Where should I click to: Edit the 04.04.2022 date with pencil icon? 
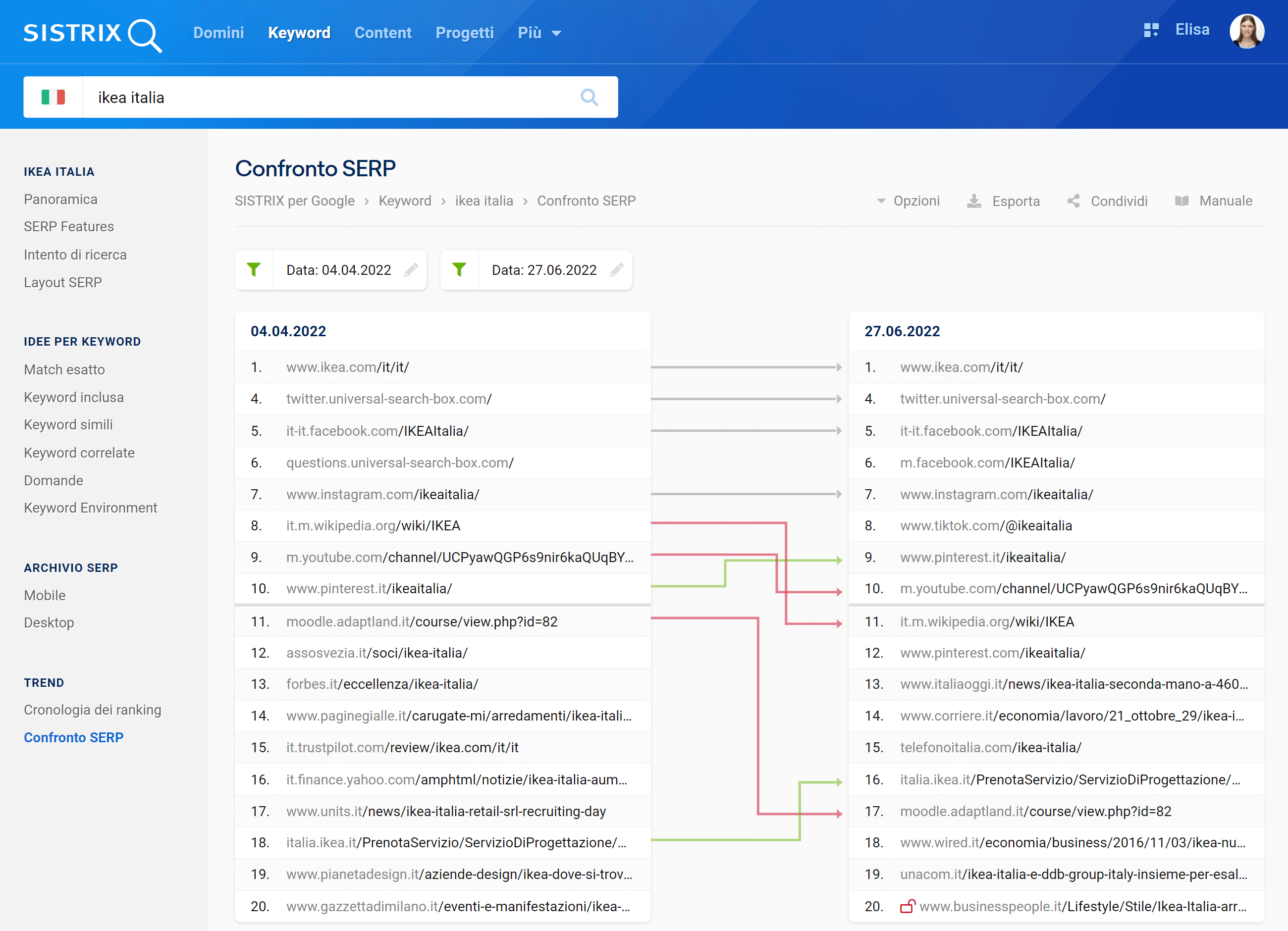411,270
